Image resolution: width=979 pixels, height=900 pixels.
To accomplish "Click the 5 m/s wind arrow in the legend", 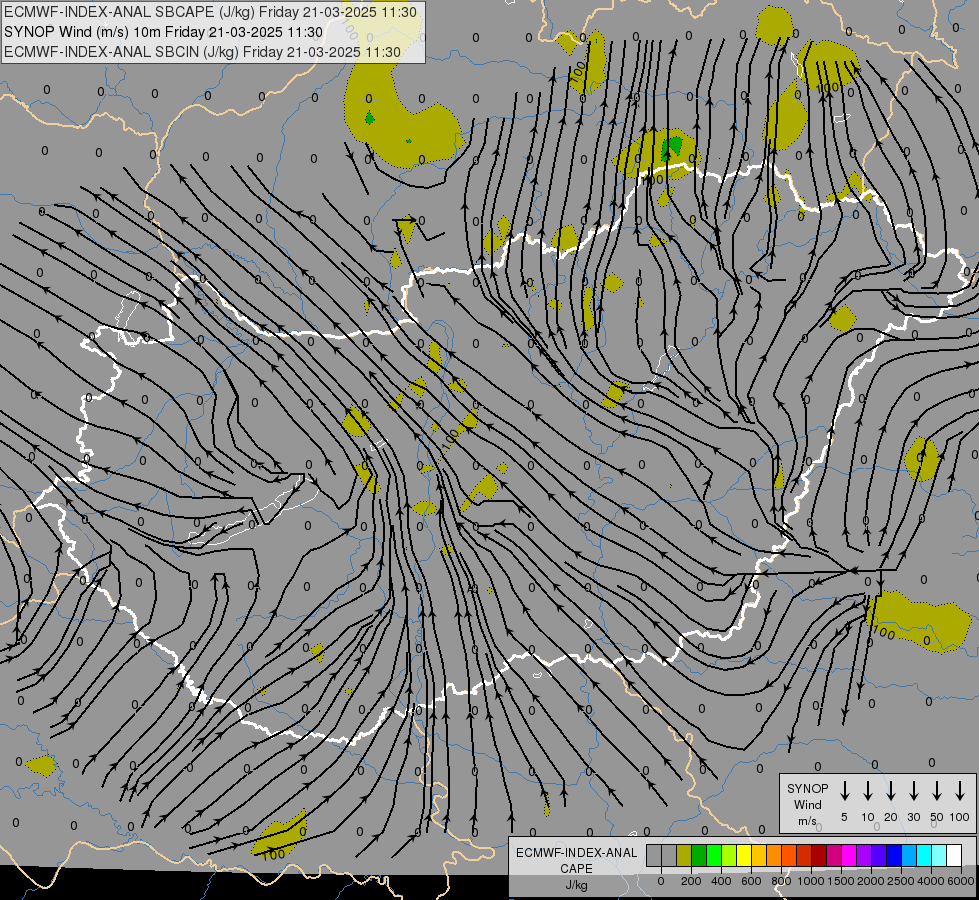I will coord(844,791).
